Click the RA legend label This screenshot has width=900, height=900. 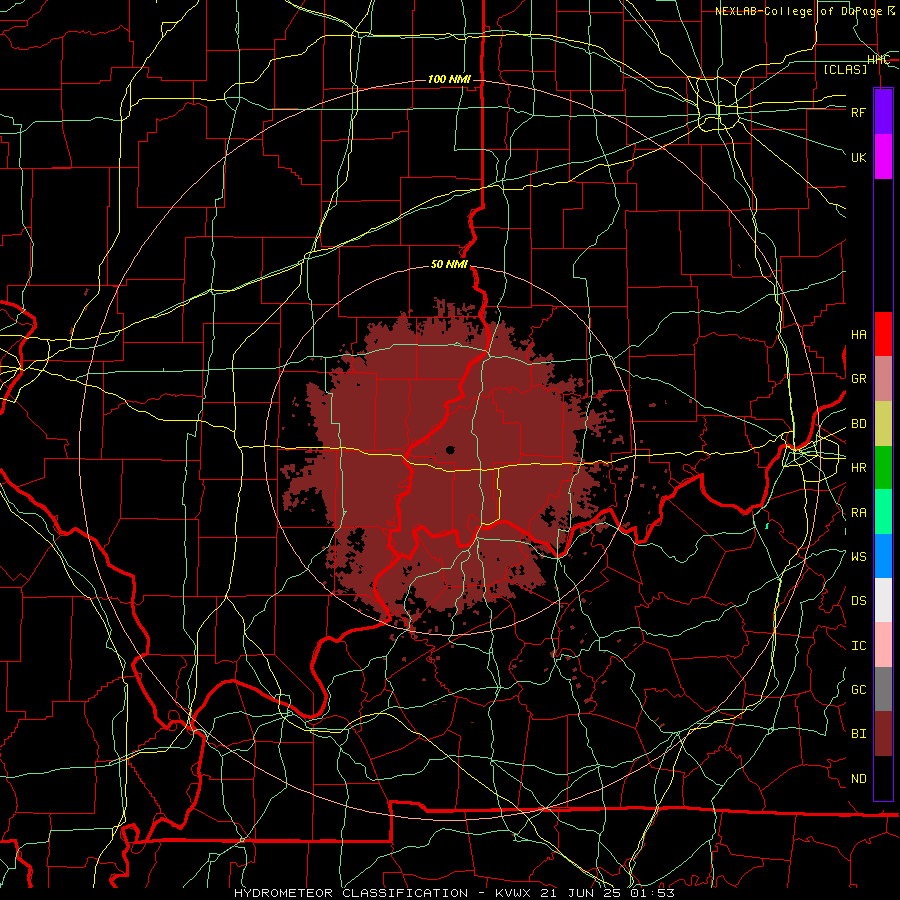(859, 513)
